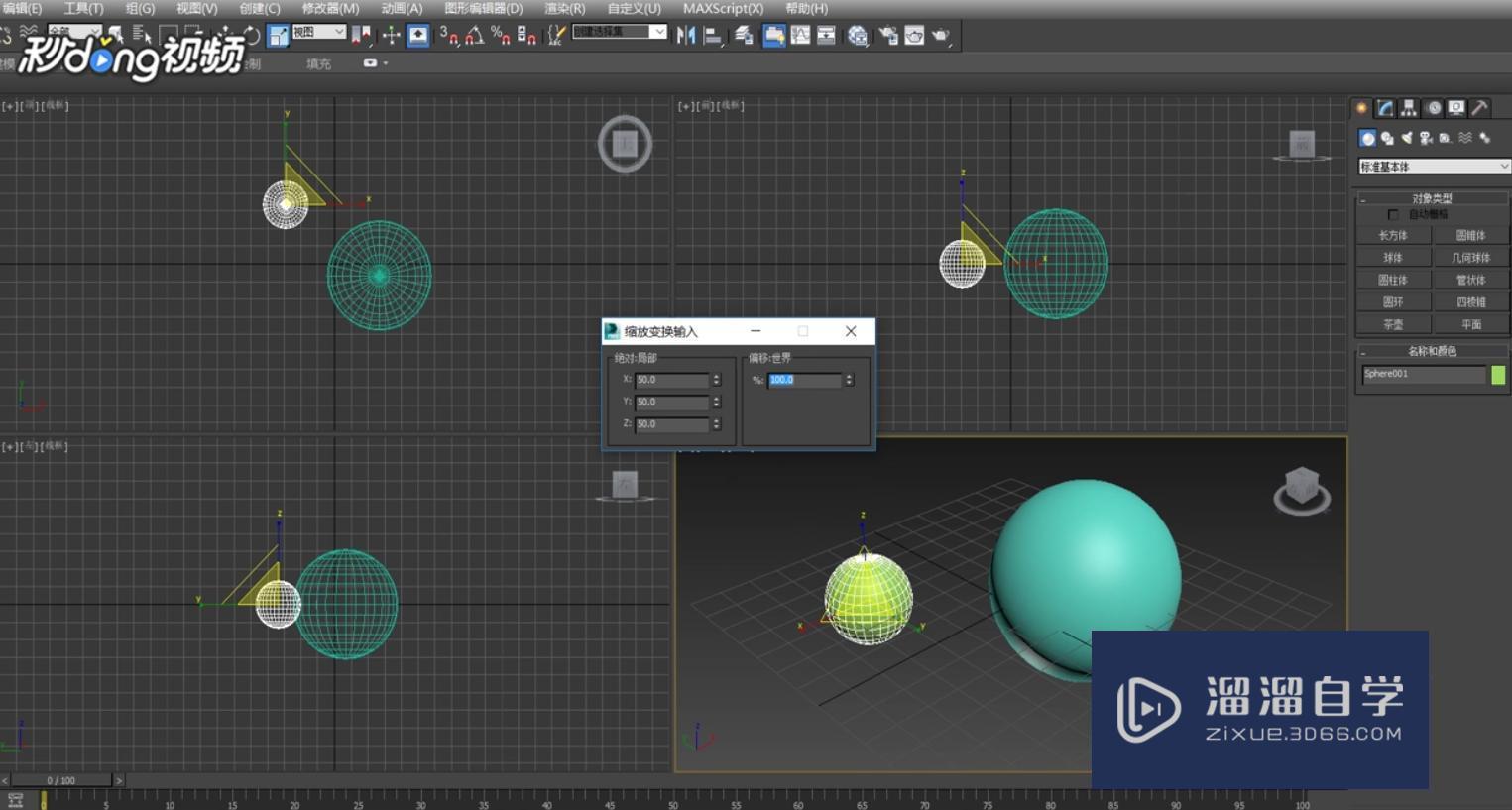
Task: Click the 茶壶 button
Action: point(1393,324)
